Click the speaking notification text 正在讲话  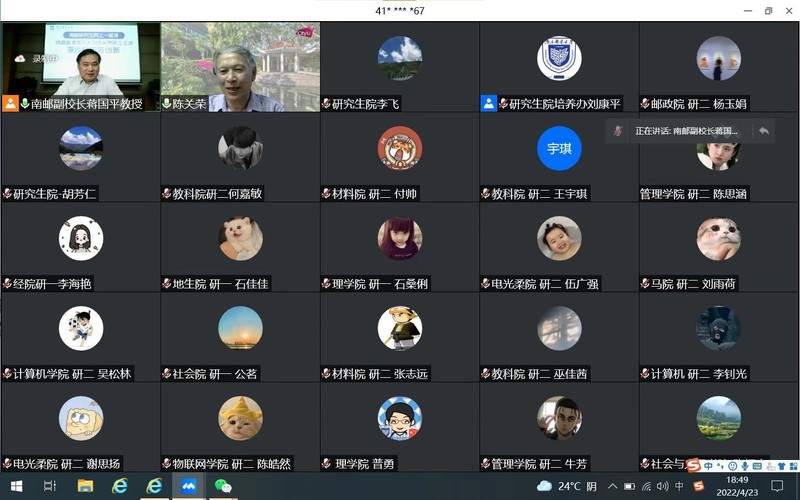(x=686, y=131)
